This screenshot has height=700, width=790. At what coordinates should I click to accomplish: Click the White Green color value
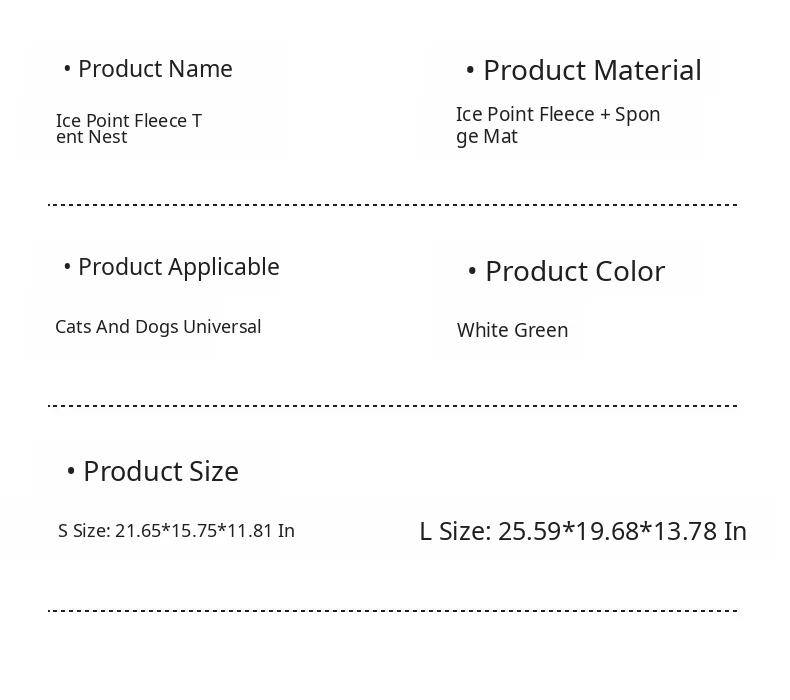pyautogui.click(x=512, y=330)
